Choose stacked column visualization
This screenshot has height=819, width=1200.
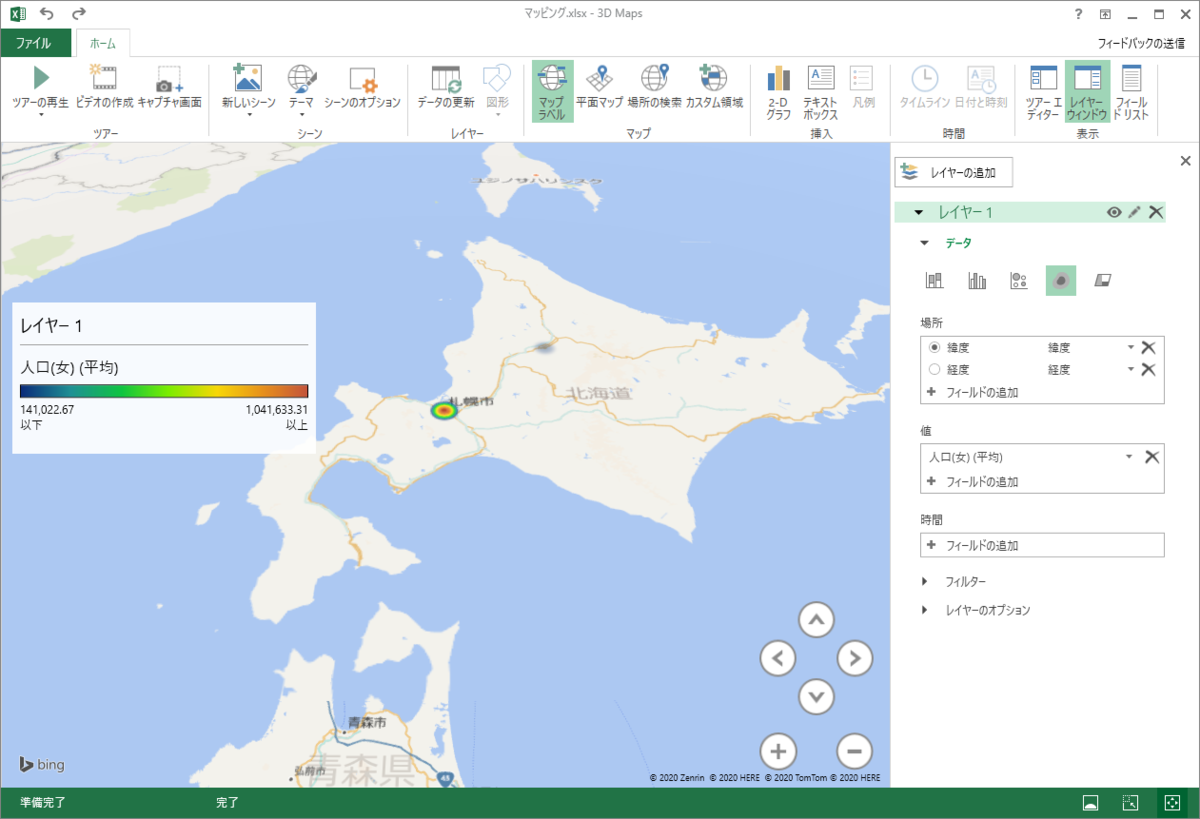click(x=934, y=281)
